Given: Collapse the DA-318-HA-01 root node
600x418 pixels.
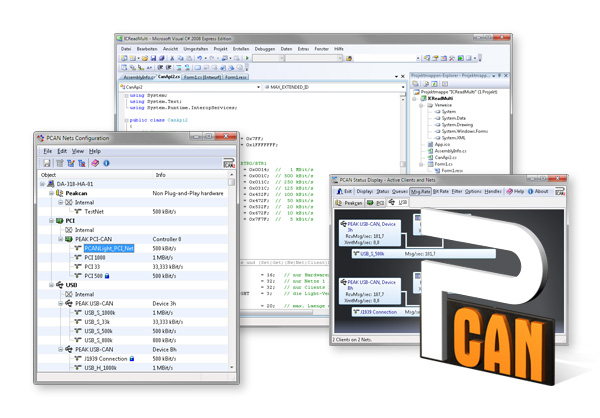Looking at the screenshot, I should pos(42,184).
